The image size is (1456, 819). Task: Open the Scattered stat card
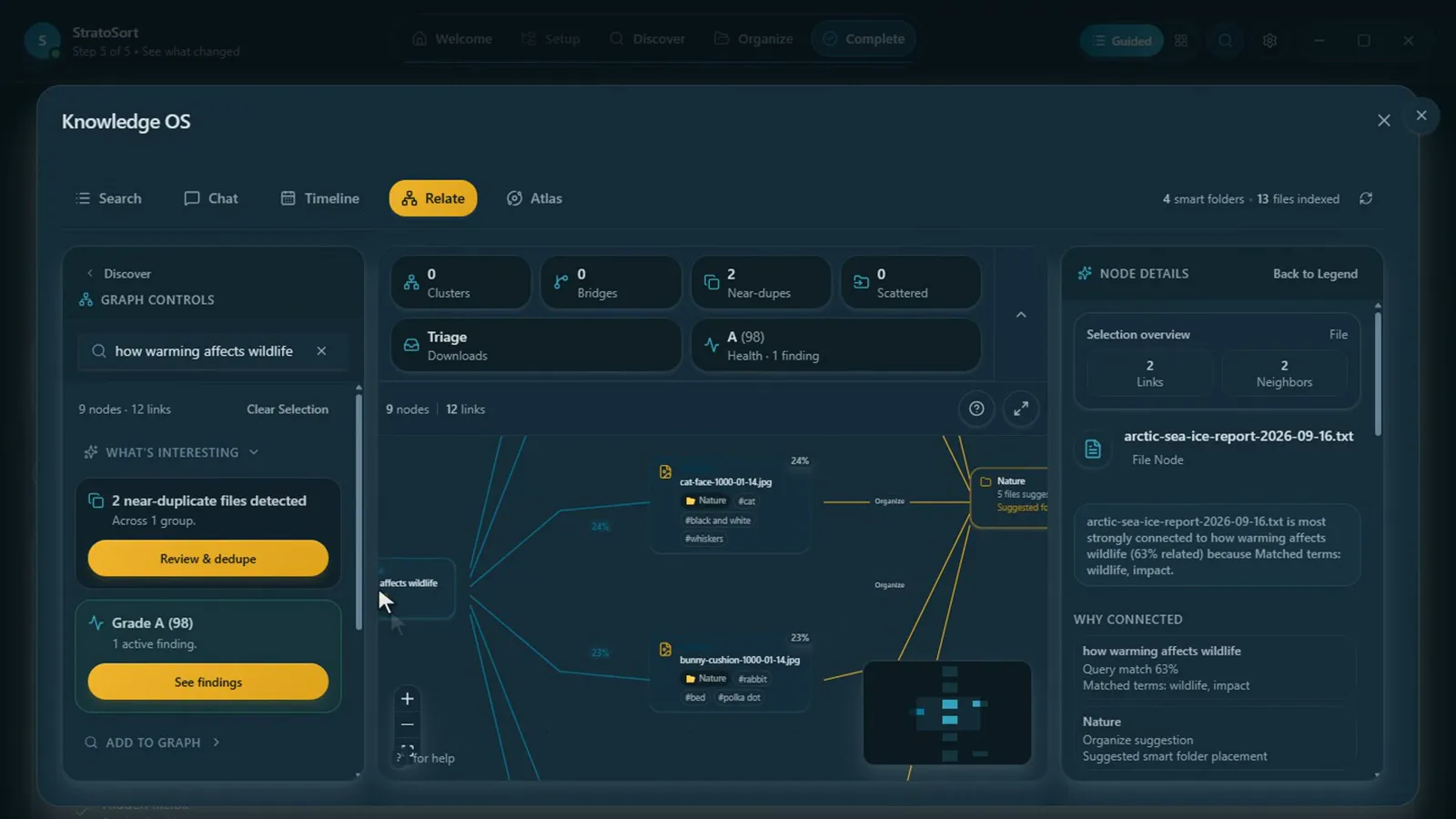[911, 282]
